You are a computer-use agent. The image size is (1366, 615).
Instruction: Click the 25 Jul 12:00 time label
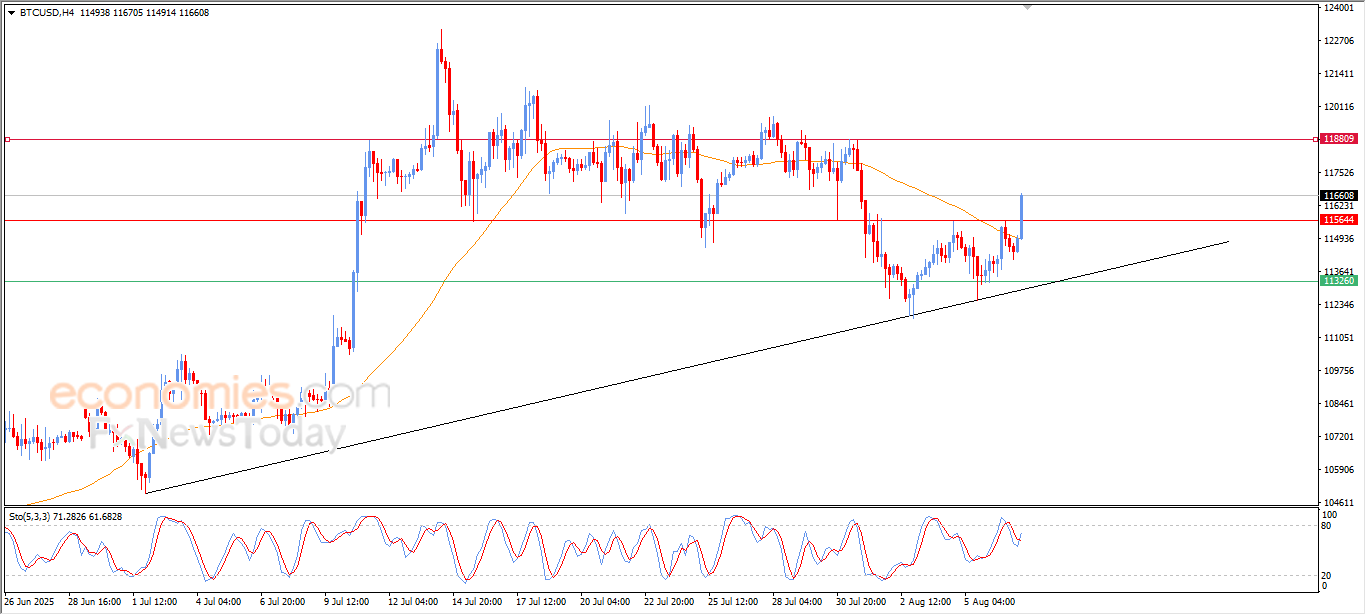click(732, 602)
